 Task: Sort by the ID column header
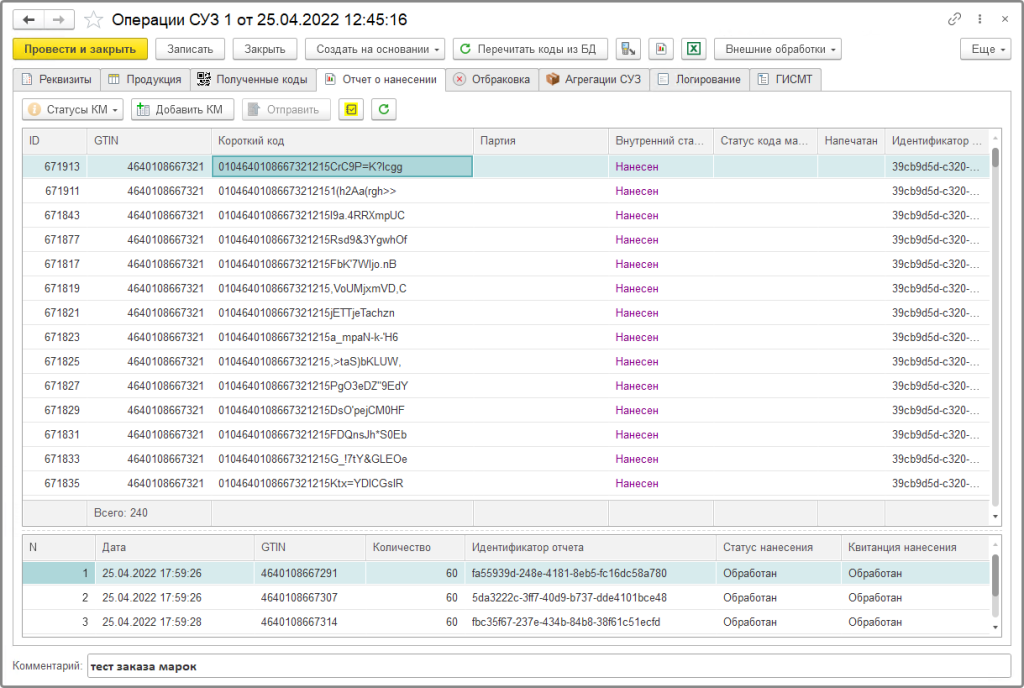point(55,140)
